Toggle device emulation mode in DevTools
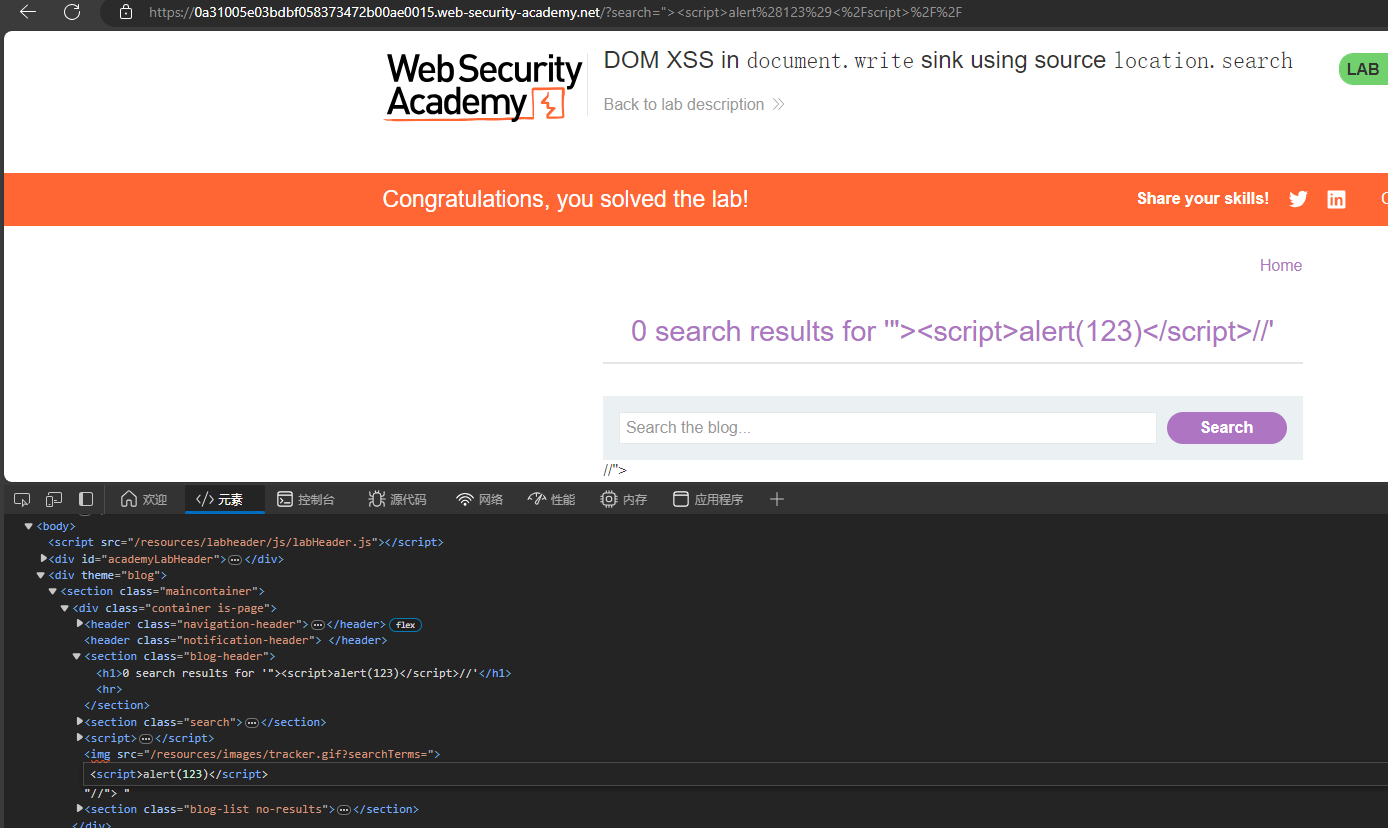 53,498
